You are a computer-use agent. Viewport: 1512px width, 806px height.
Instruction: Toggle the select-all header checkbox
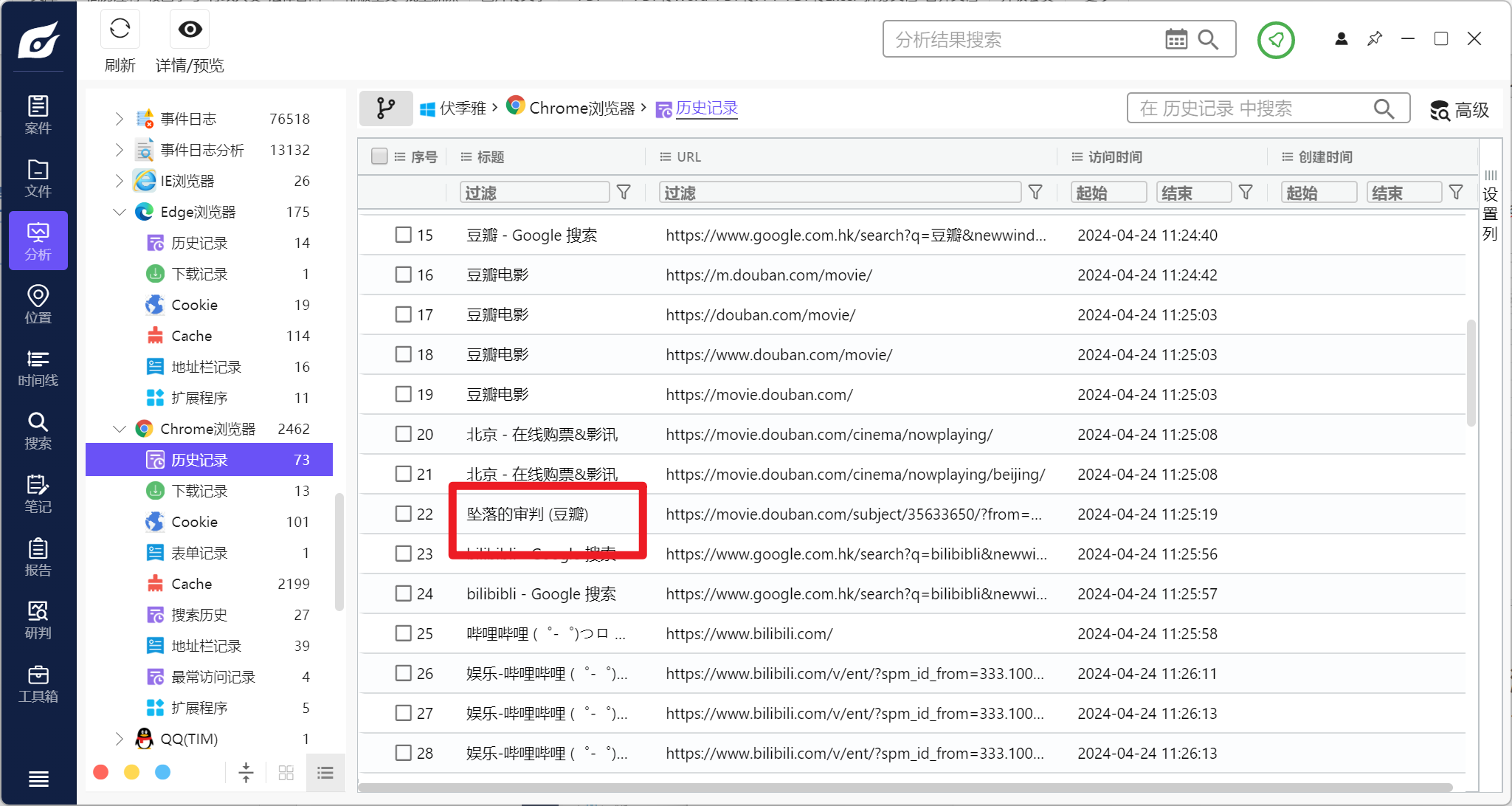379,156
